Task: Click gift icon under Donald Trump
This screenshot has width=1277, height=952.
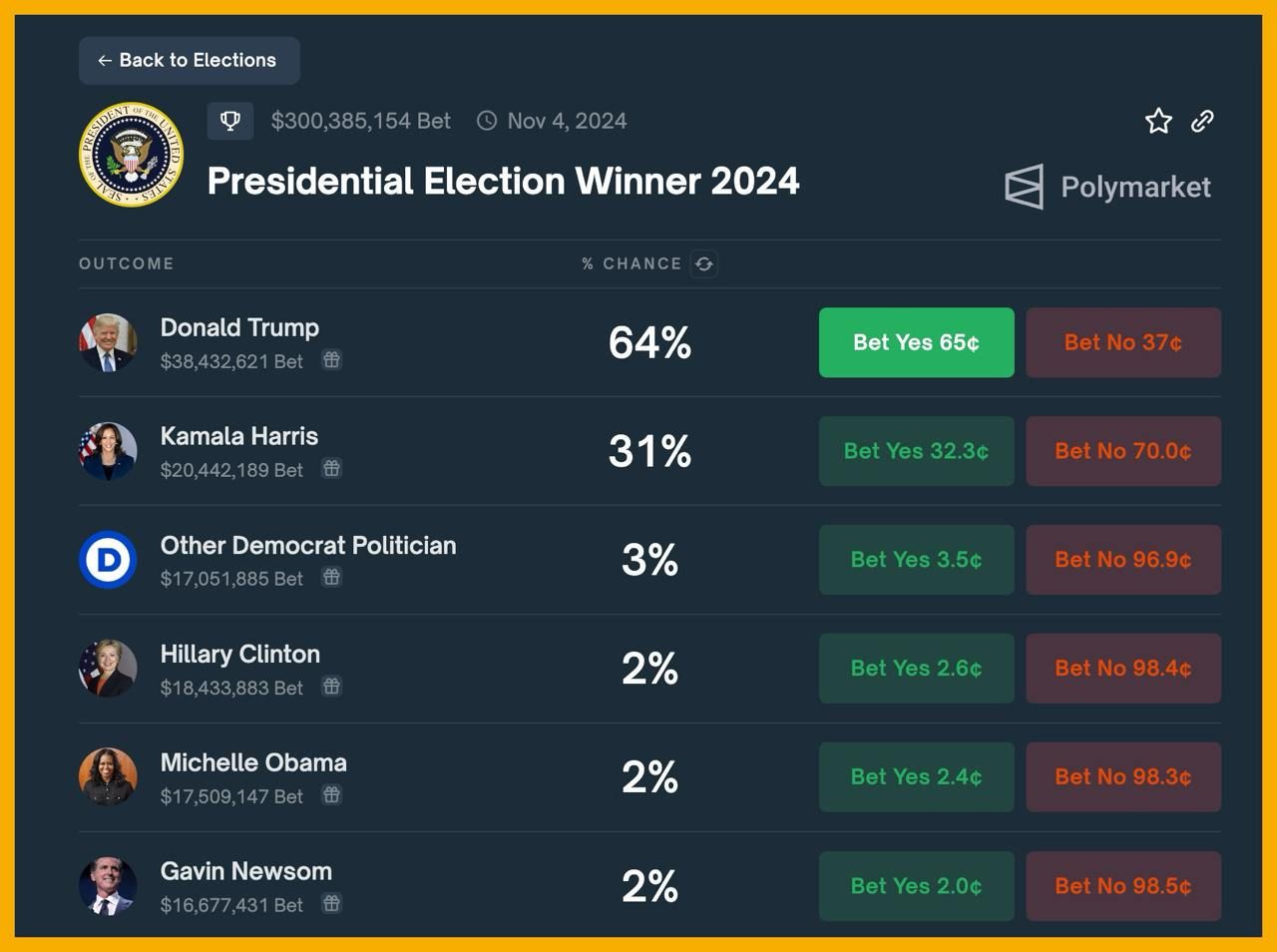Action: [332, 360]
